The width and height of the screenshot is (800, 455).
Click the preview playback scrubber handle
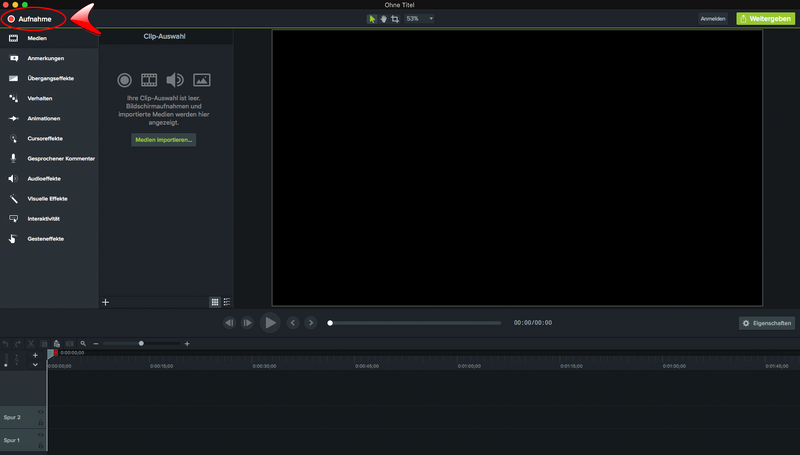tap(330, 323)
